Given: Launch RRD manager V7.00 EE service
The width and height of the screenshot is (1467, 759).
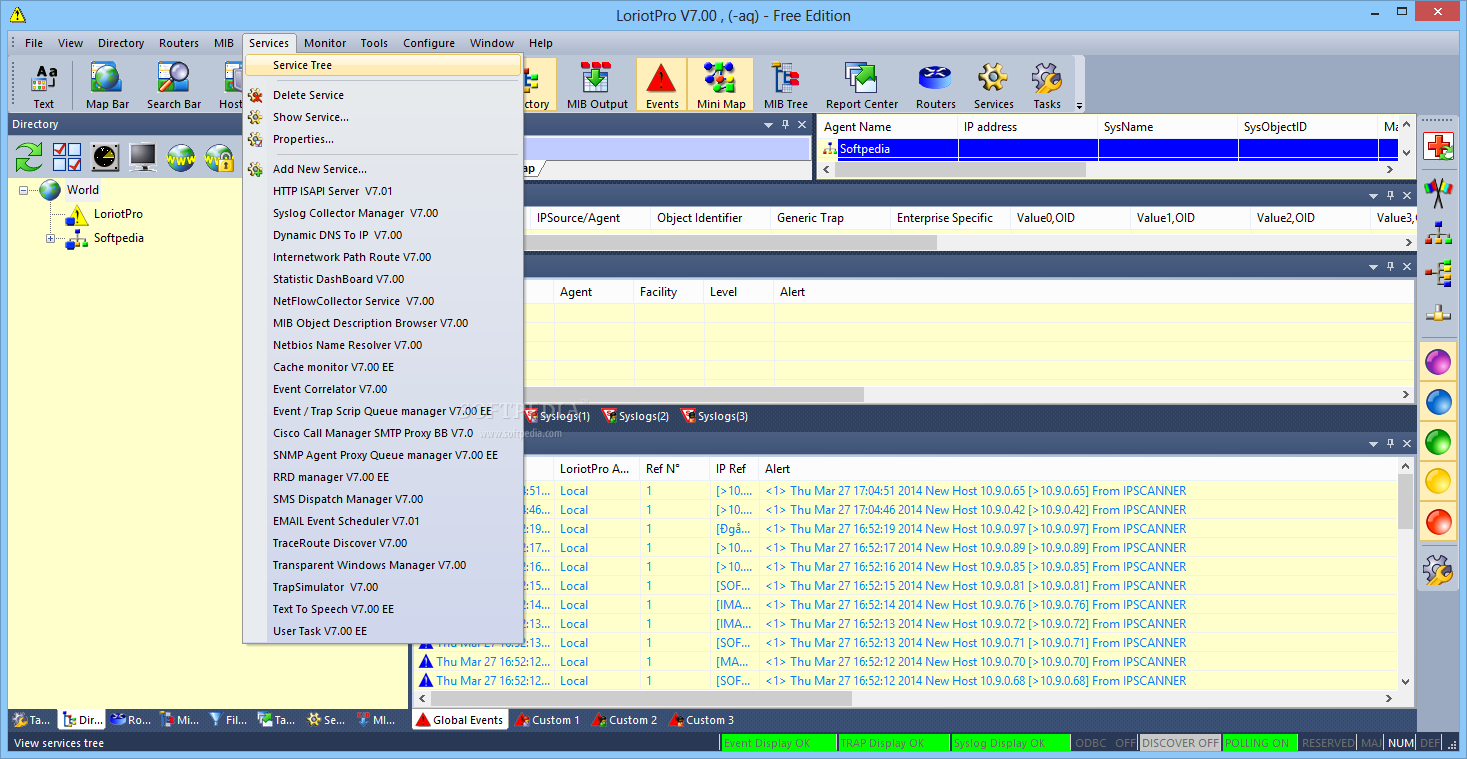Looking at the screenshot, I should click(383, 477).
